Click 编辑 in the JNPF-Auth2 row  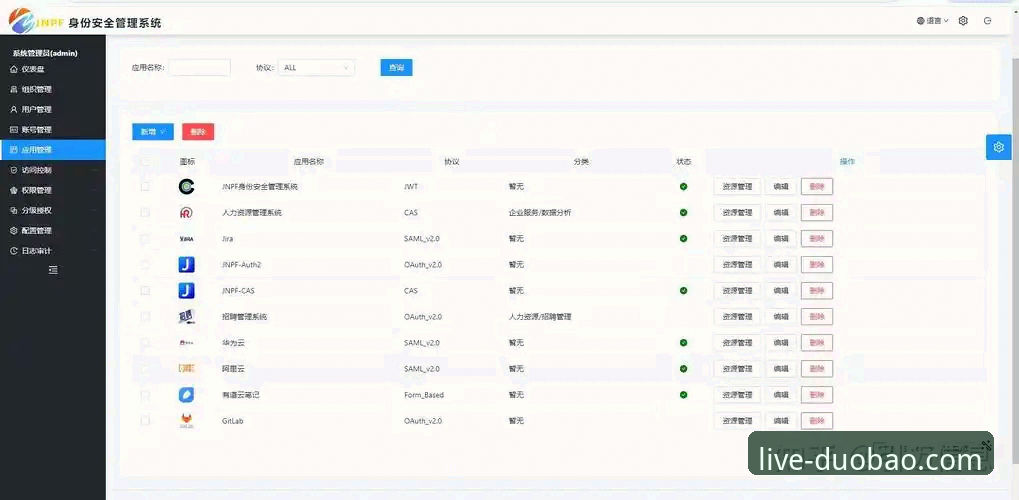coord(780,265)
